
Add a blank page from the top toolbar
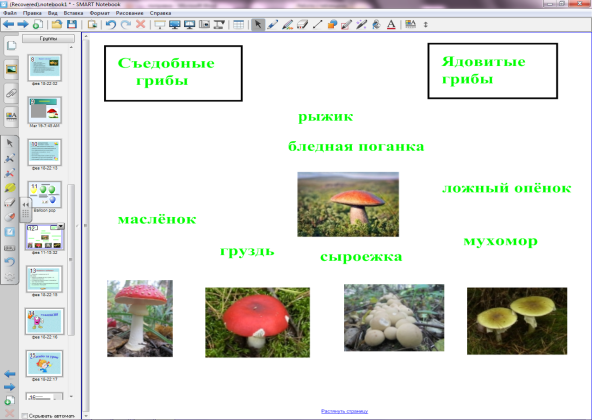(38, 25)
